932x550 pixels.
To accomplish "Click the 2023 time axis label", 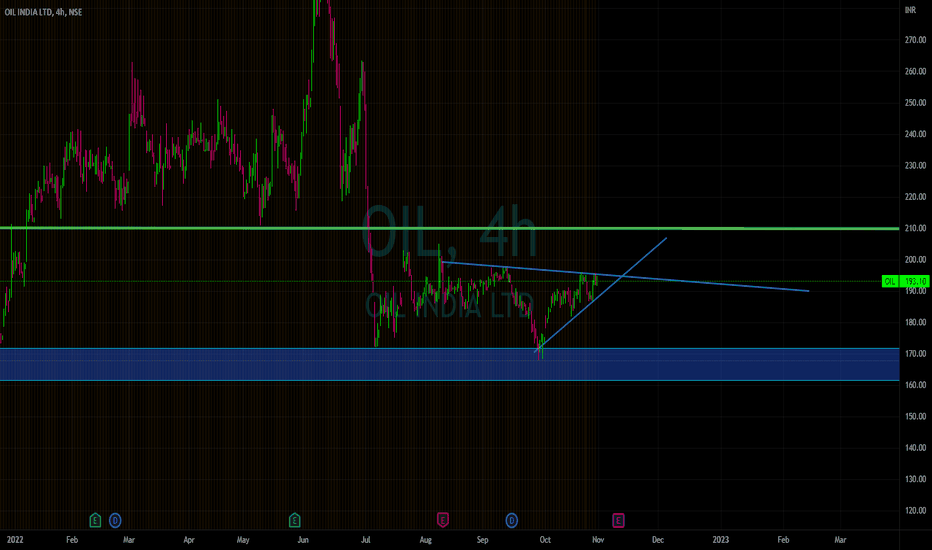I will [x=720, y=540].
